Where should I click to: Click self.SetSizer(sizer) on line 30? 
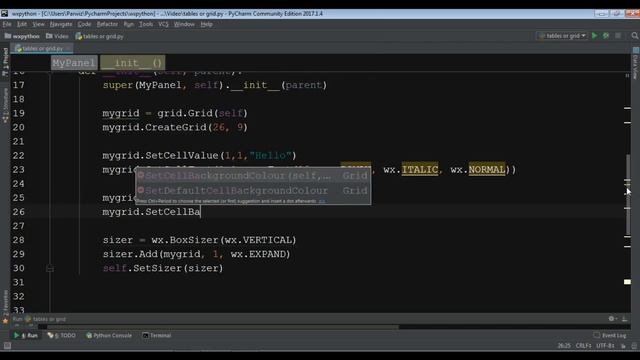(163, 268)
